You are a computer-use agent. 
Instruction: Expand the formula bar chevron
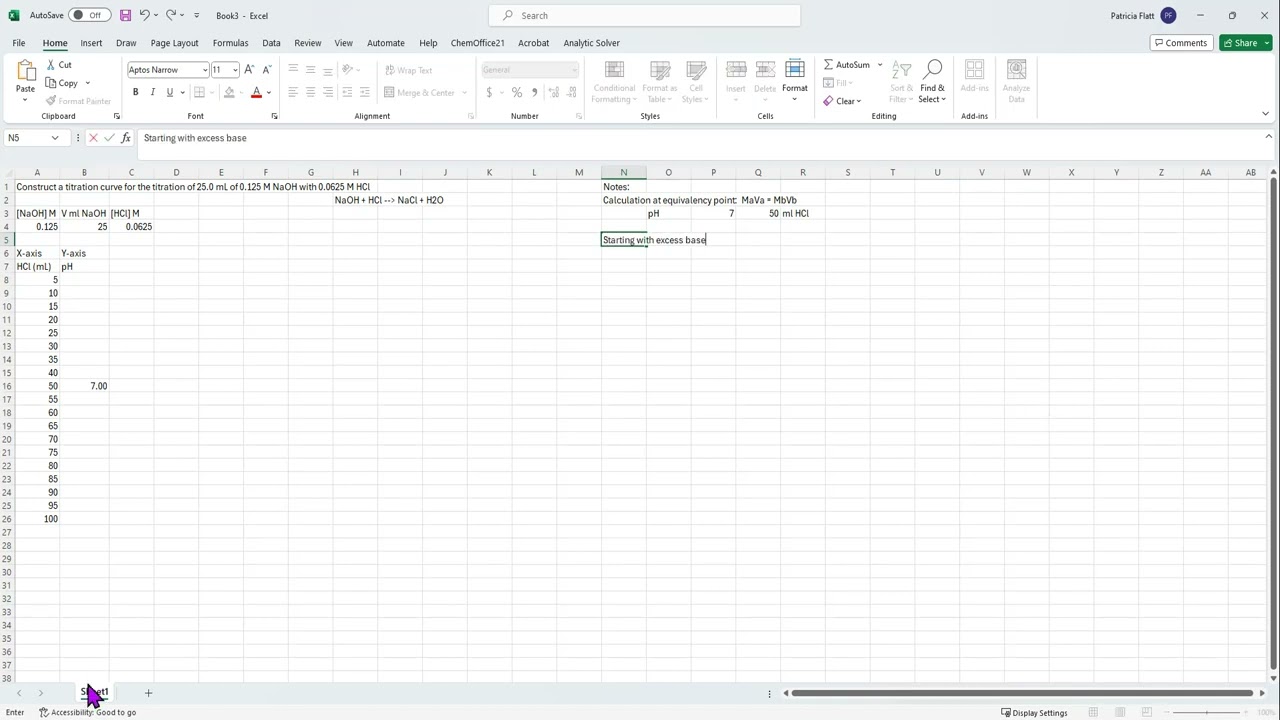tap(1268, 137)
